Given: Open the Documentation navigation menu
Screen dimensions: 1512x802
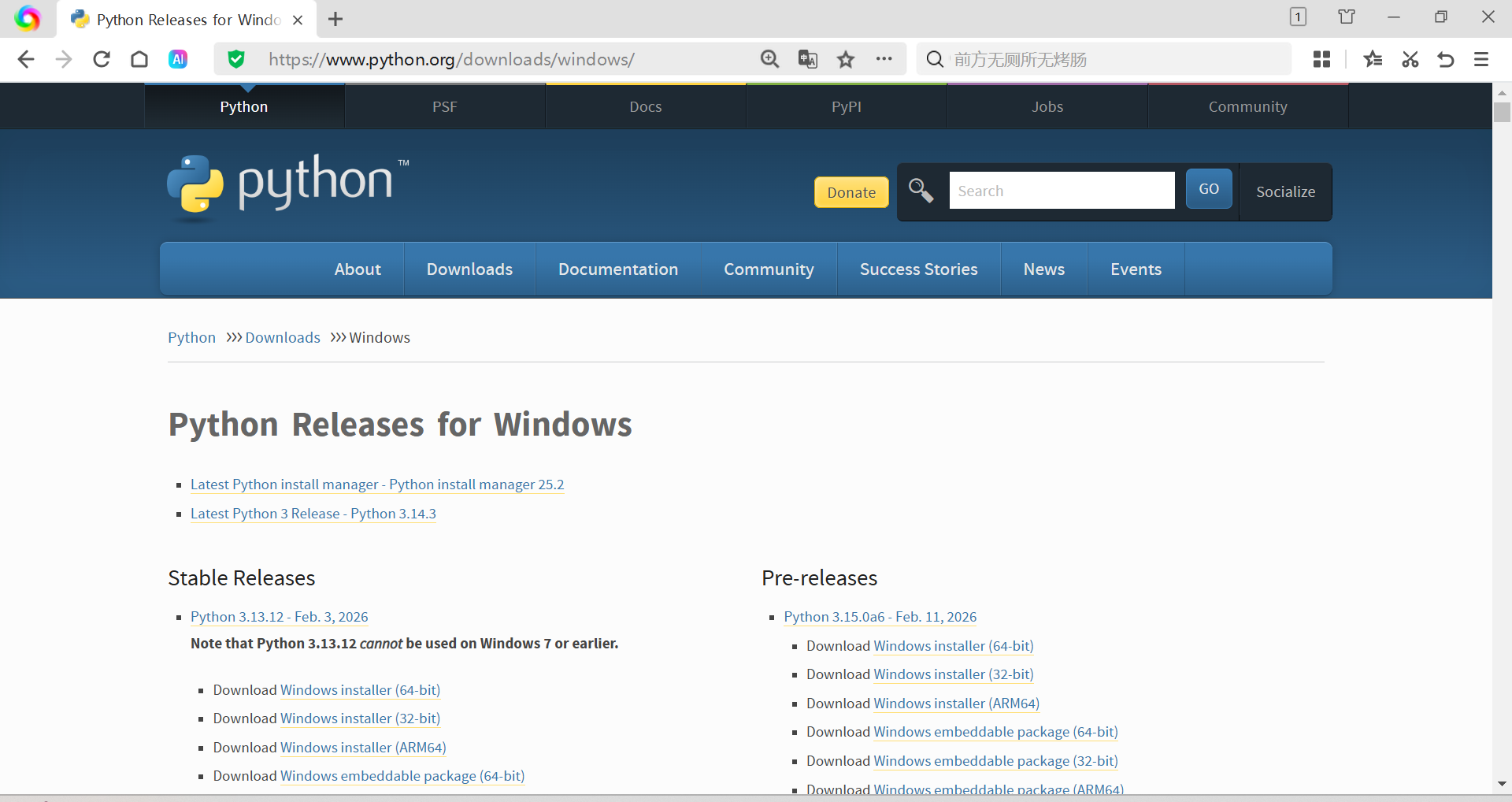Looking at the screenshot, I should point(618,269).
